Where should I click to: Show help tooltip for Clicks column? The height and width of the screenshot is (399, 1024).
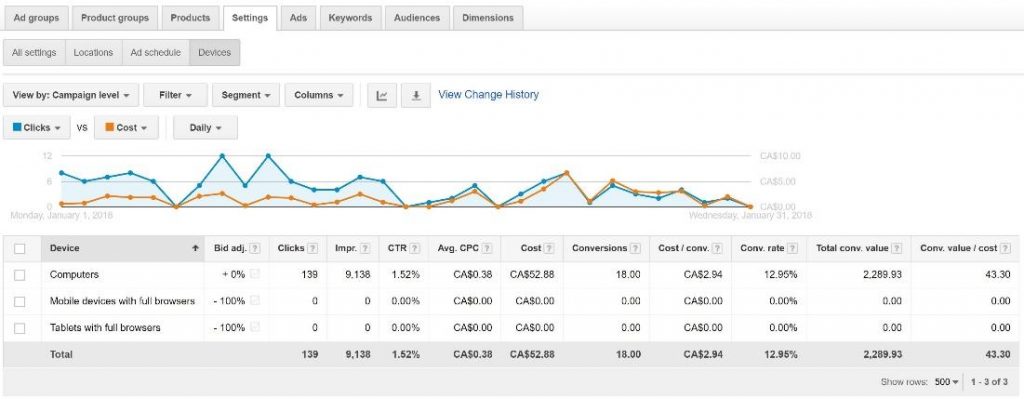313,248
